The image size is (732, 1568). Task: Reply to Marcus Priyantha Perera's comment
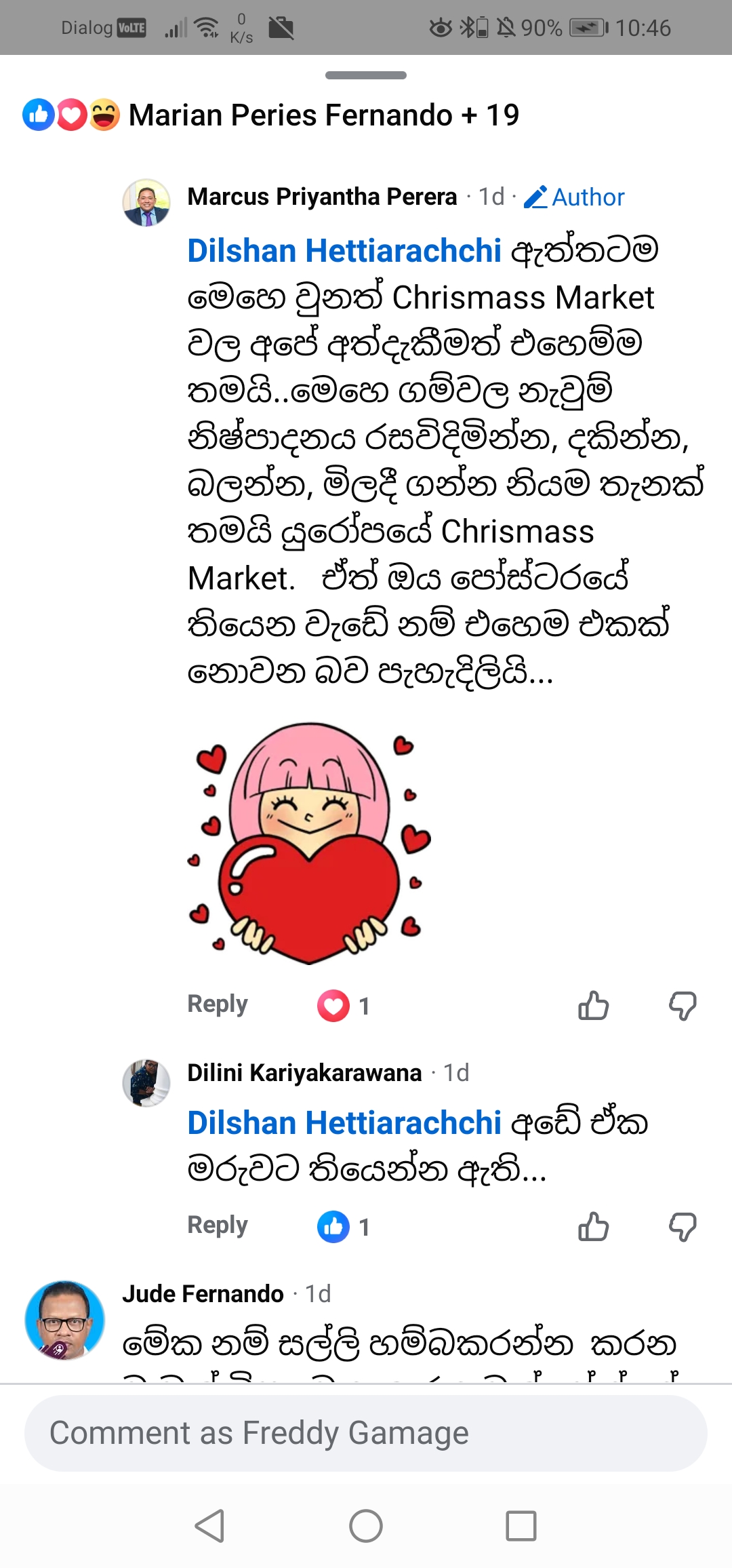(x=218, y=1004)
